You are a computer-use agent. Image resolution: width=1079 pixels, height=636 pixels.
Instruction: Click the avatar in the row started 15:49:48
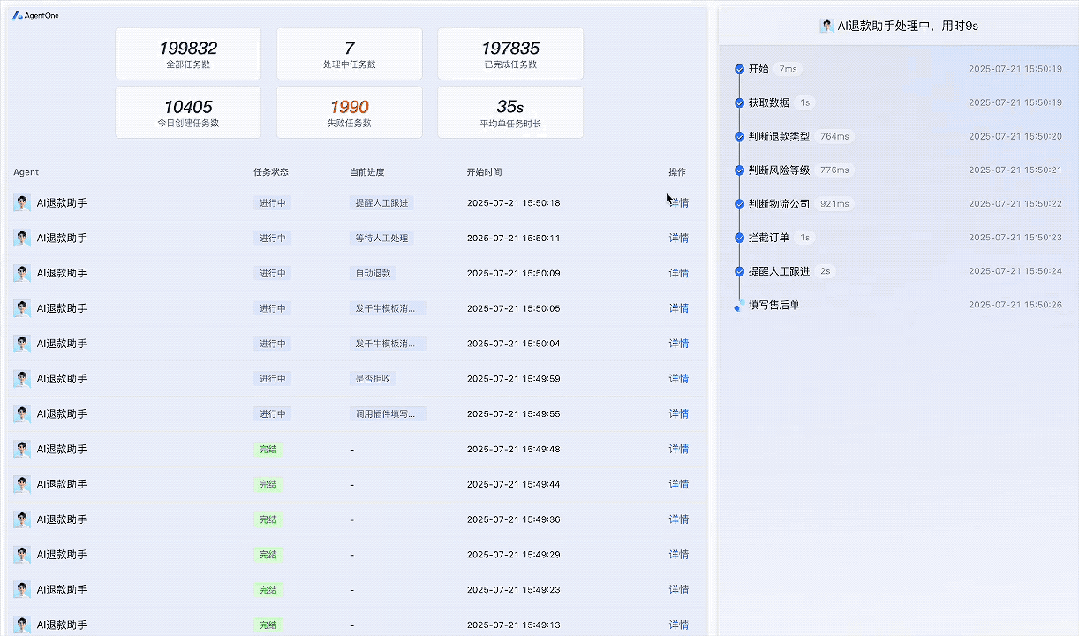(22, 449)
